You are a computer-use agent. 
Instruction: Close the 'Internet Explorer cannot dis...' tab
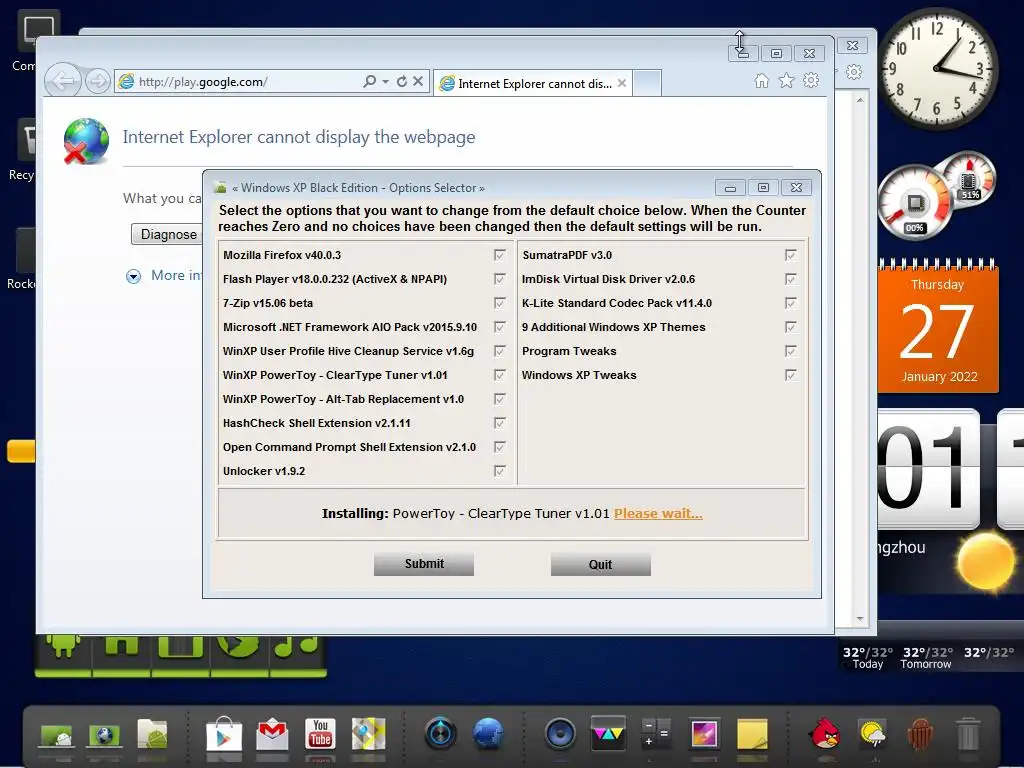622,83
